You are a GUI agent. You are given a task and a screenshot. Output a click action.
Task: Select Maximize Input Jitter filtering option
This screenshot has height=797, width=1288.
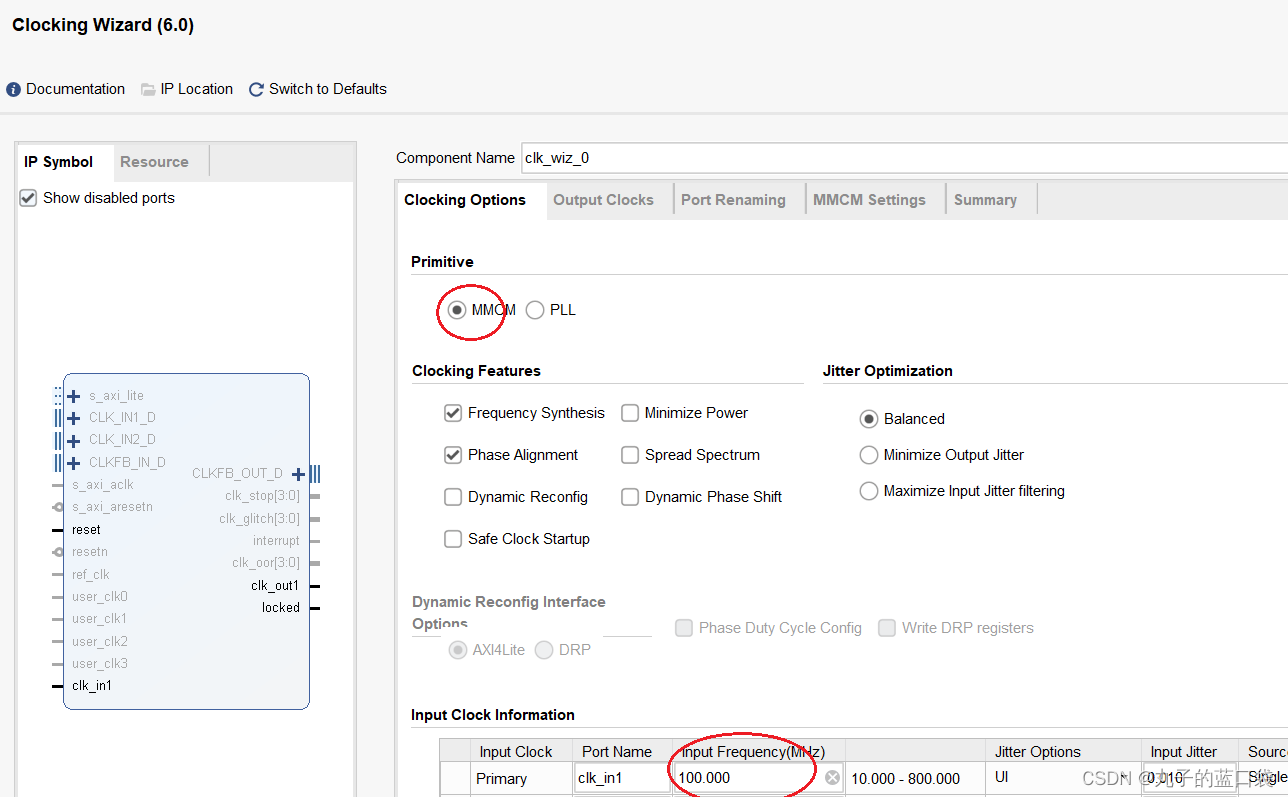[x=869, y=491]
